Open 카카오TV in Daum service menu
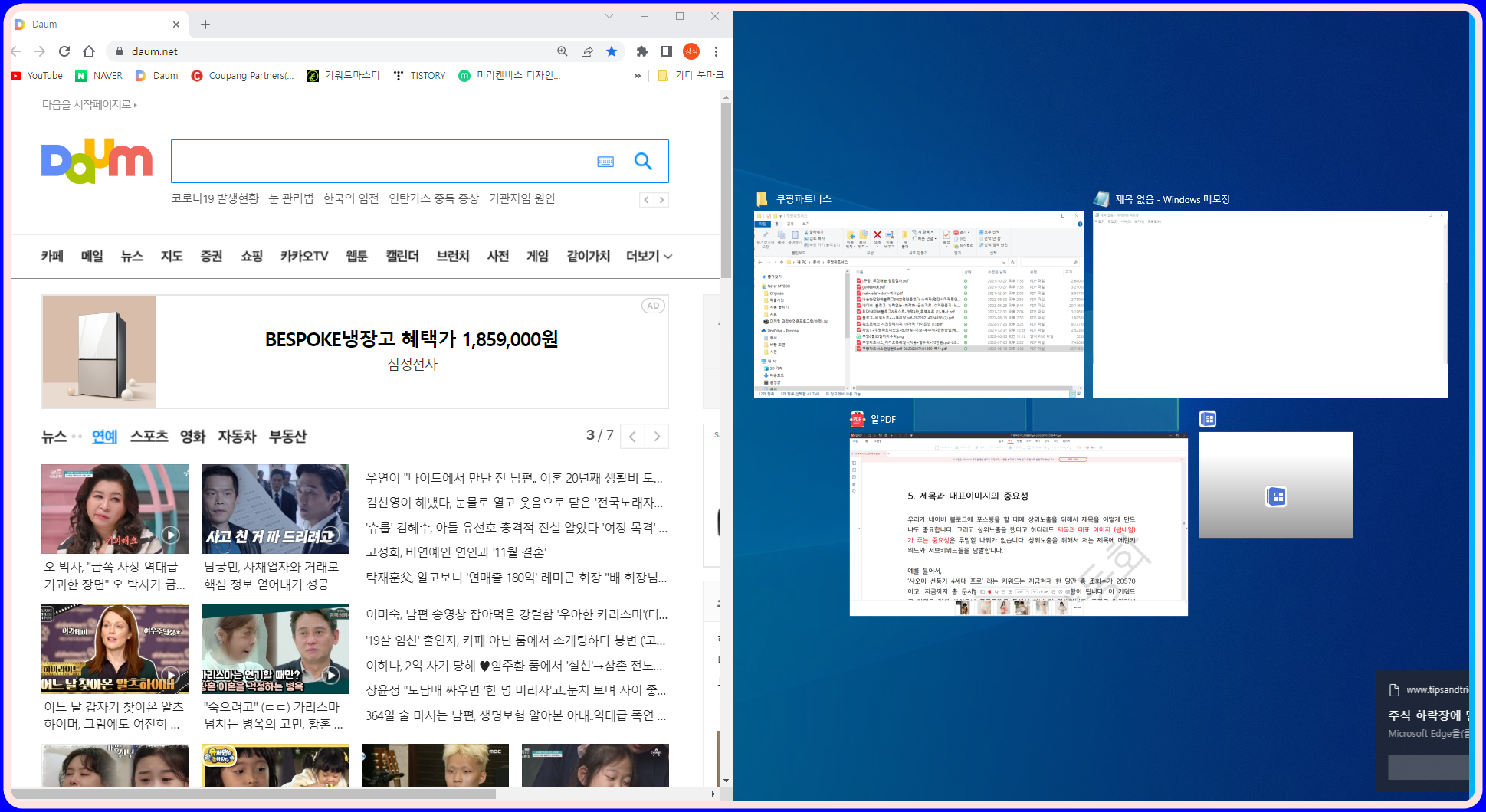Screen dimensions: 1486x812 [304, 256]
